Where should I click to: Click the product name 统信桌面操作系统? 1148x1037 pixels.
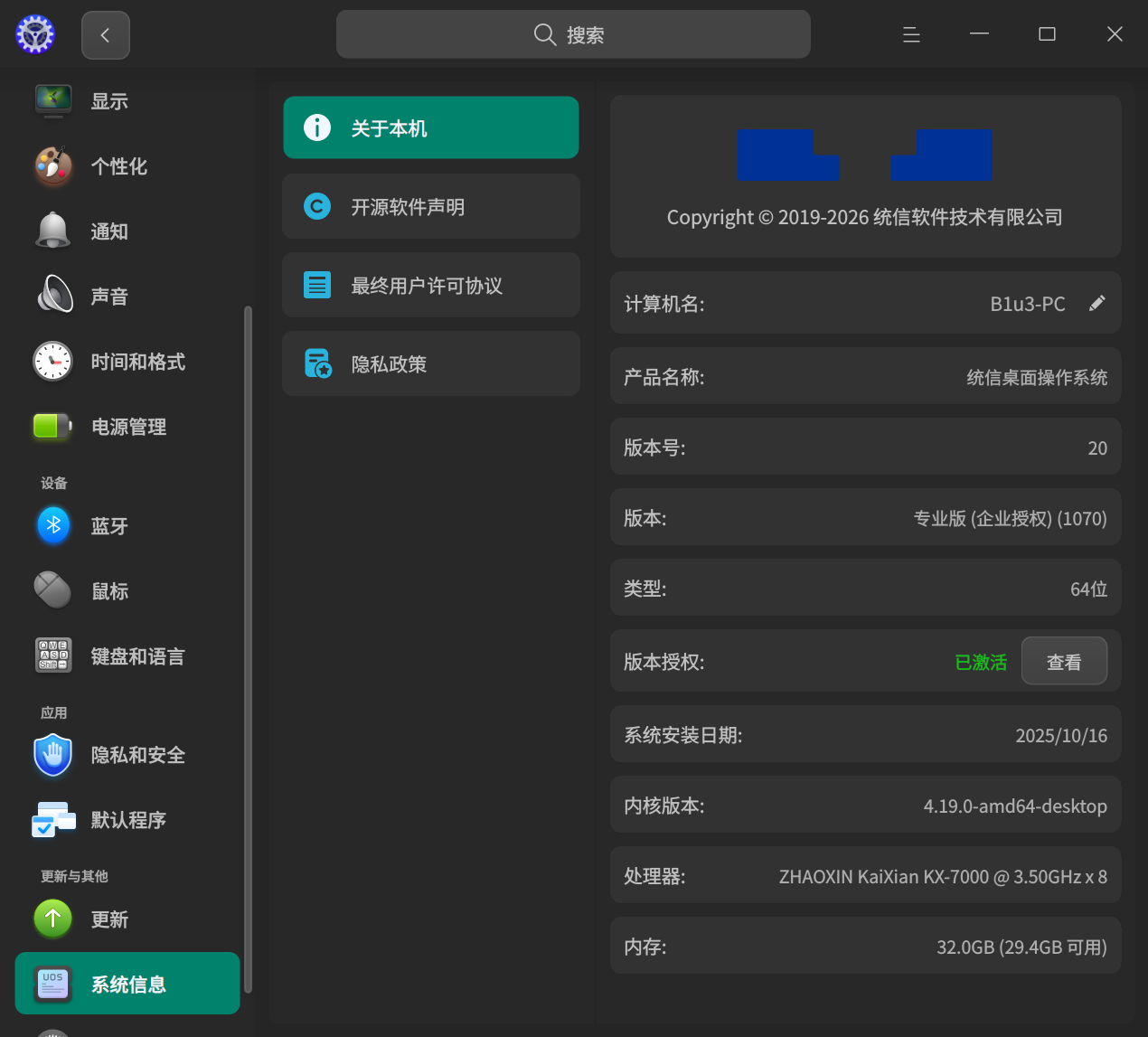point(1037,377)
